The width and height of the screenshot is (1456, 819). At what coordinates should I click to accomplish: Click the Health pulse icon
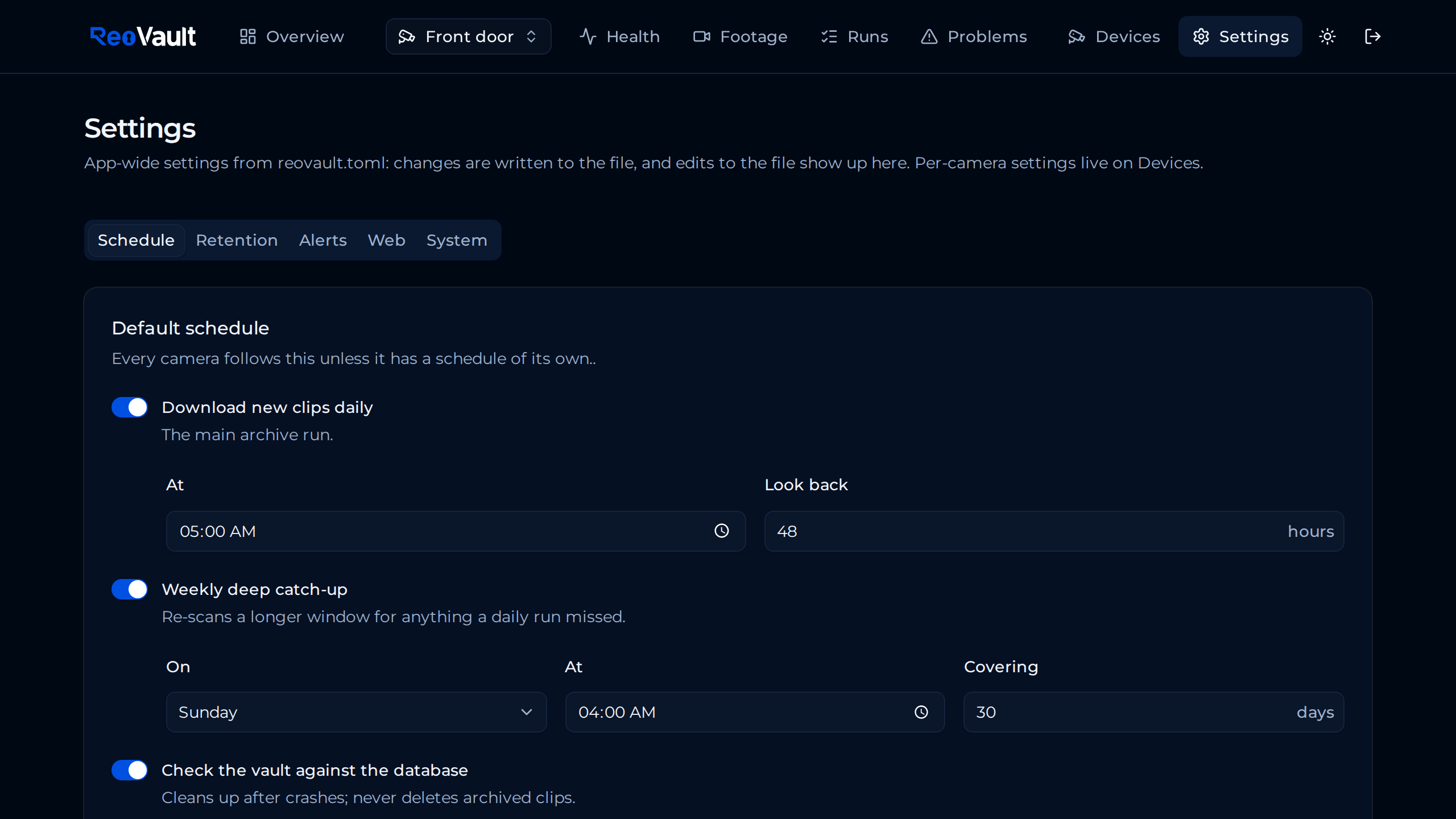(x=588, y=36)
